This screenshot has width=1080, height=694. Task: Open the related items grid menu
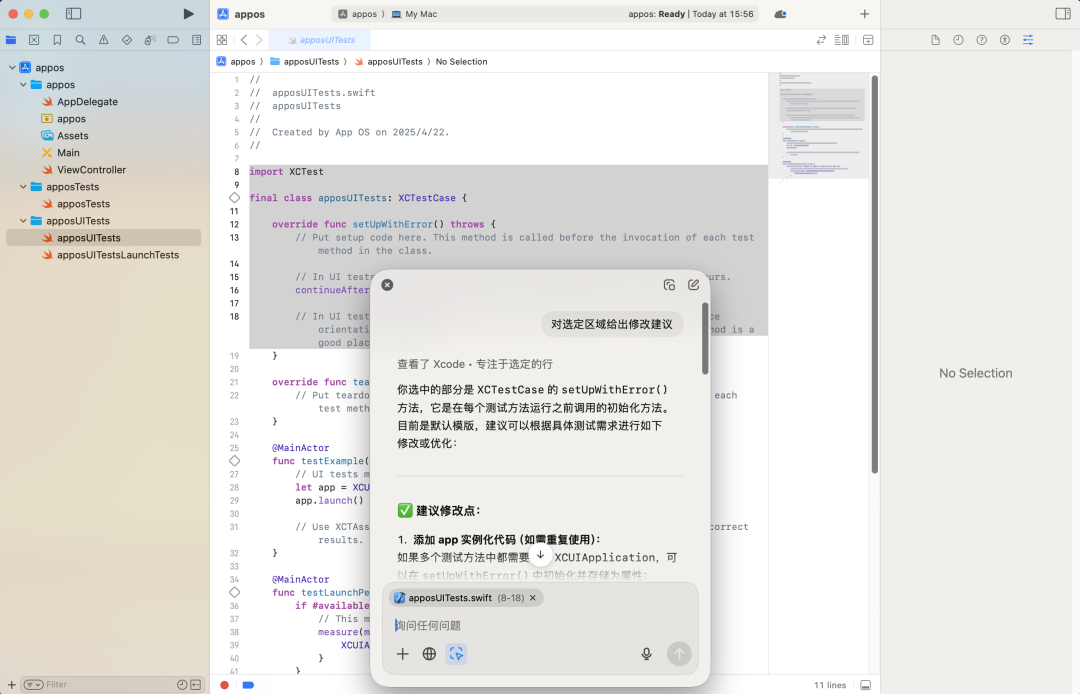click(222, 40)
